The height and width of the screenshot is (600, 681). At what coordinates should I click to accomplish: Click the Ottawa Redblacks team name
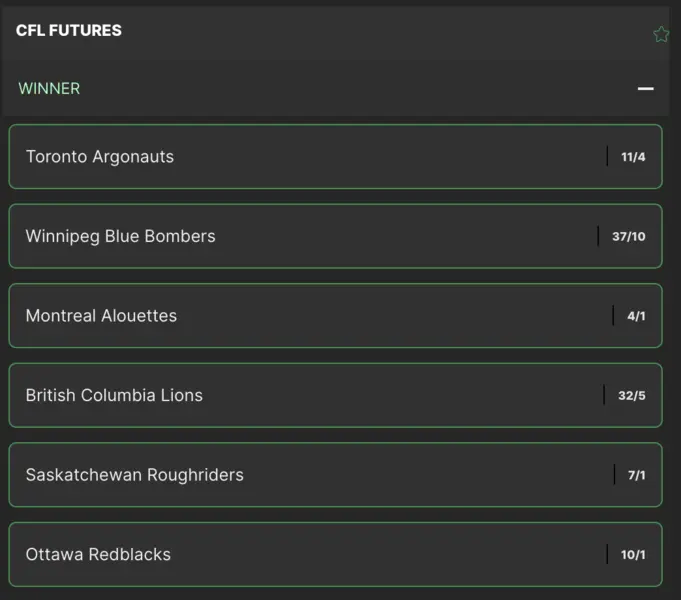tap(98, 554)
